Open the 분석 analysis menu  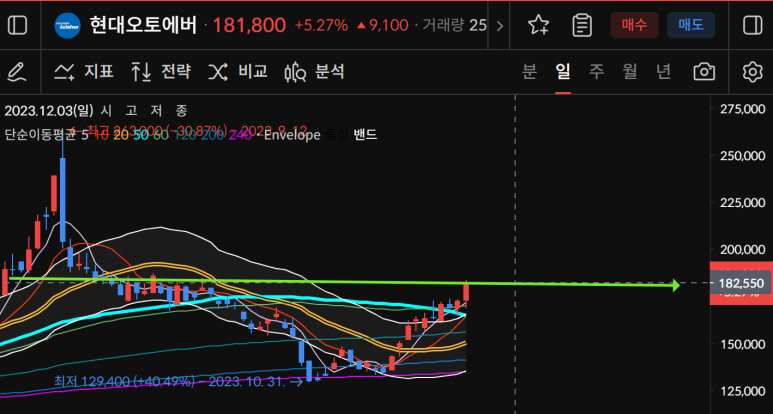tap(314, 72)
